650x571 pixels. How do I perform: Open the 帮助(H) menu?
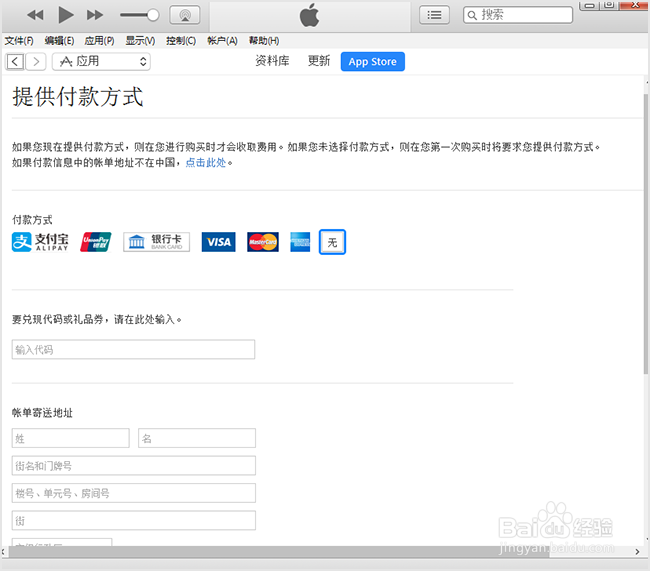click(x=264, y=41)
